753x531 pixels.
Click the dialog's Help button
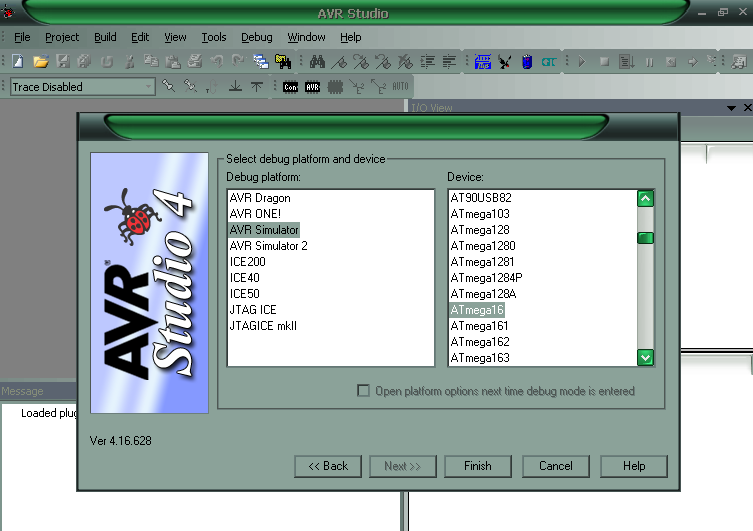click(x=634, y=466)
